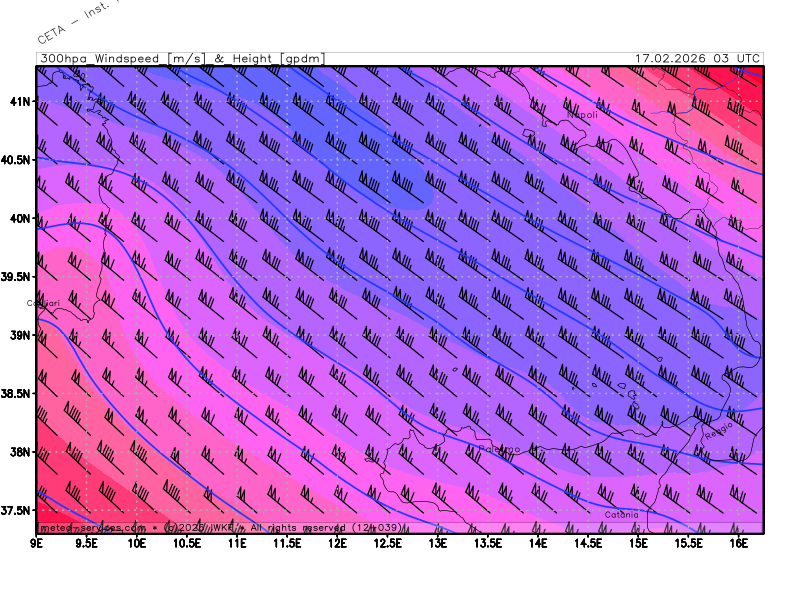Click the 300hpa_Windspeed title text
Screen dimensions: 800x600
pos(102,59)
